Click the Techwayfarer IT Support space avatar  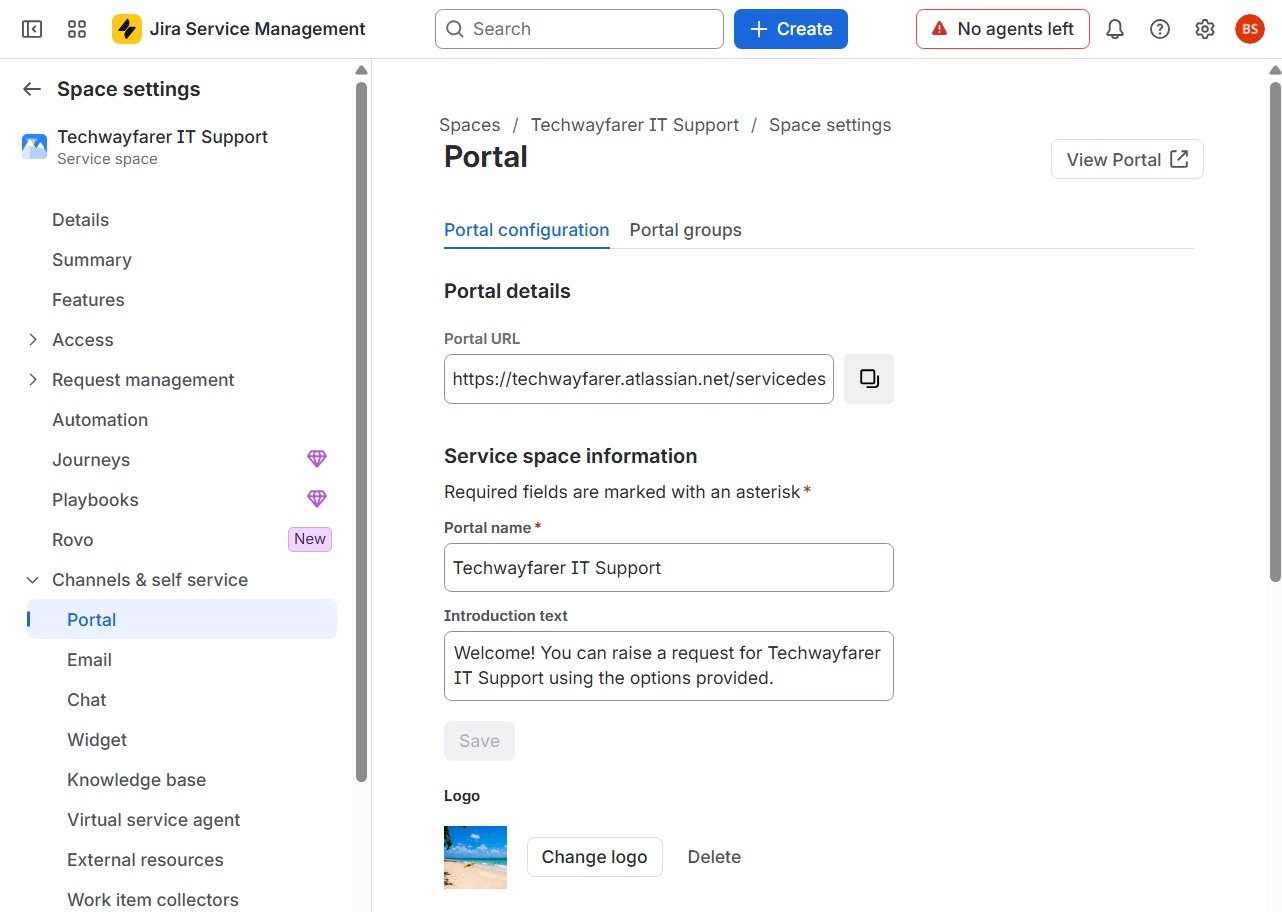click(x=34, y=147)
